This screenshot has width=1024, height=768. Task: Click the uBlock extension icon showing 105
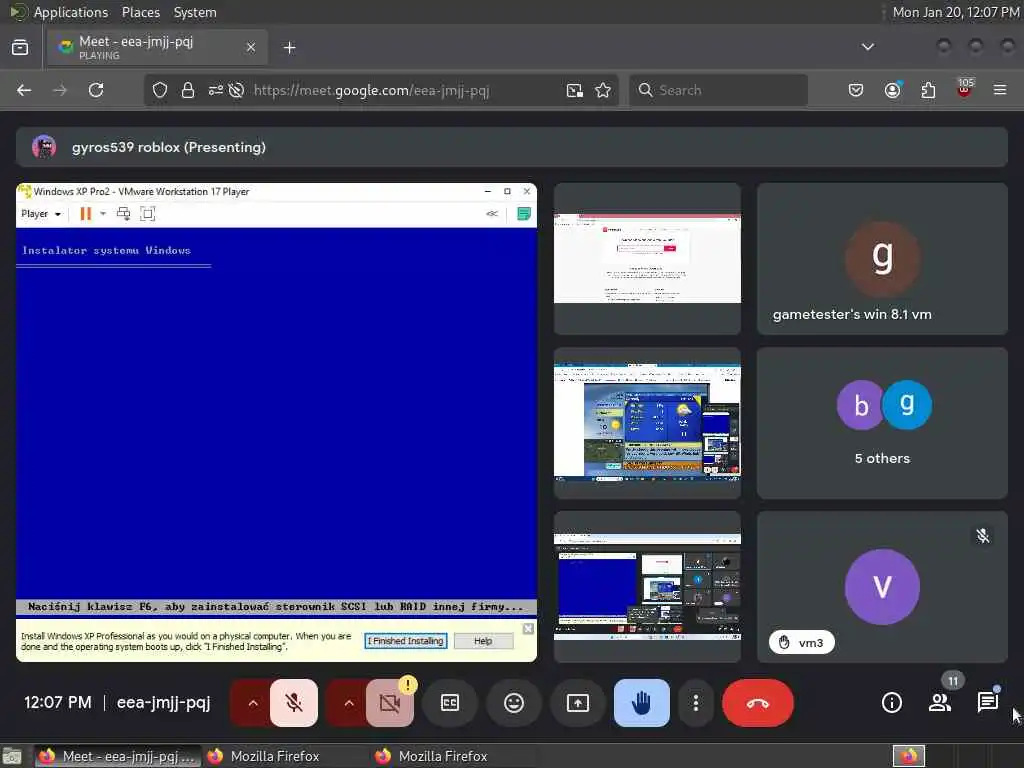(x=965, y=88)
